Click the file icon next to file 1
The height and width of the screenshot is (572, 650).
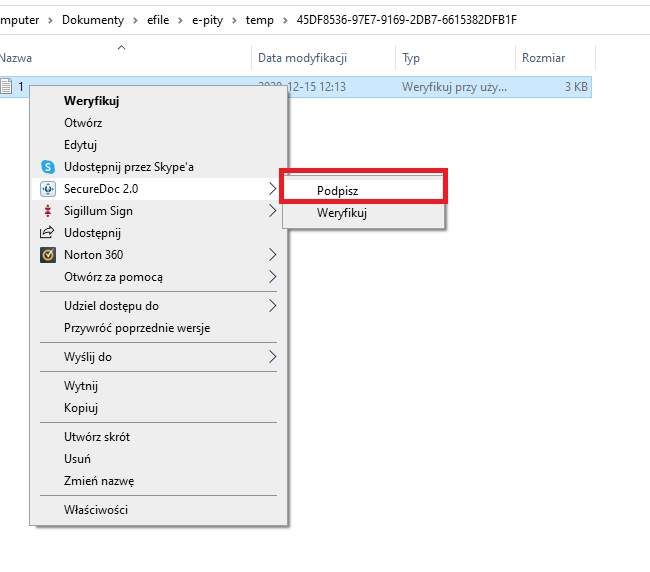[7, 87]
